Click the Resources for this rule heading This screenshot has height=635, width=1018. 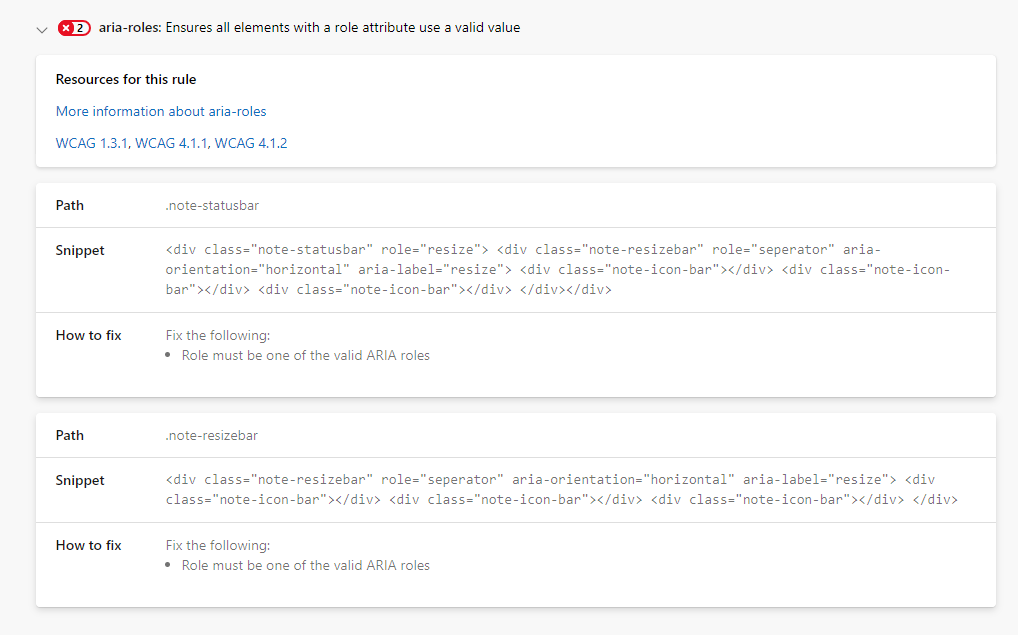tap(125, 79)
